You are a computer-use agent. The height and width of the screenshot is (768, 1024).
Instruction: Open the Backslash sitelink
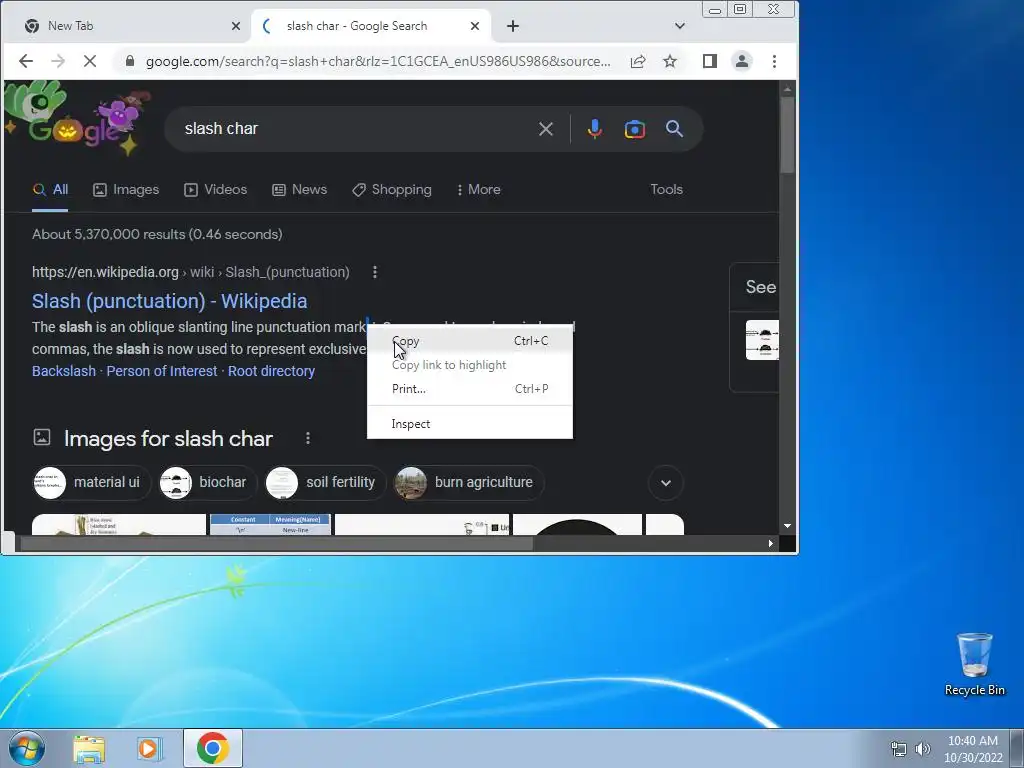(64, 371)
